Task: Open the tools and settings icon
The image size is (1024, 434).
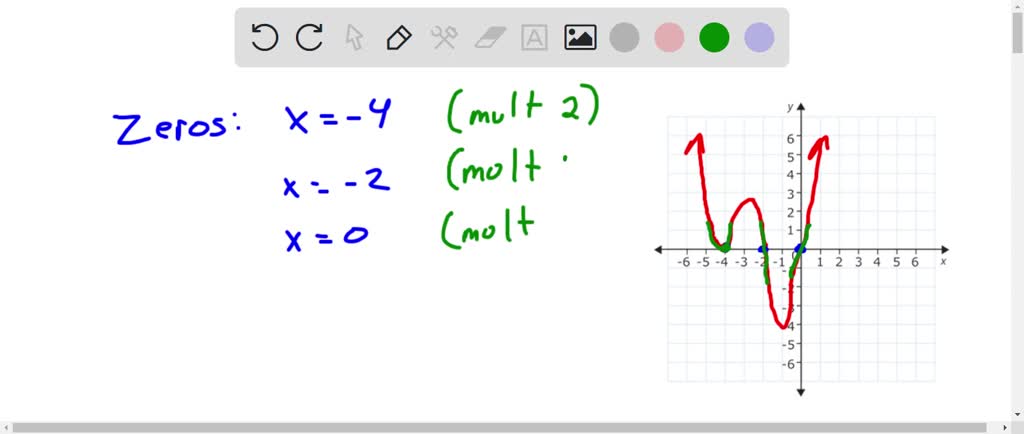Action: click(x=444, y=37)
